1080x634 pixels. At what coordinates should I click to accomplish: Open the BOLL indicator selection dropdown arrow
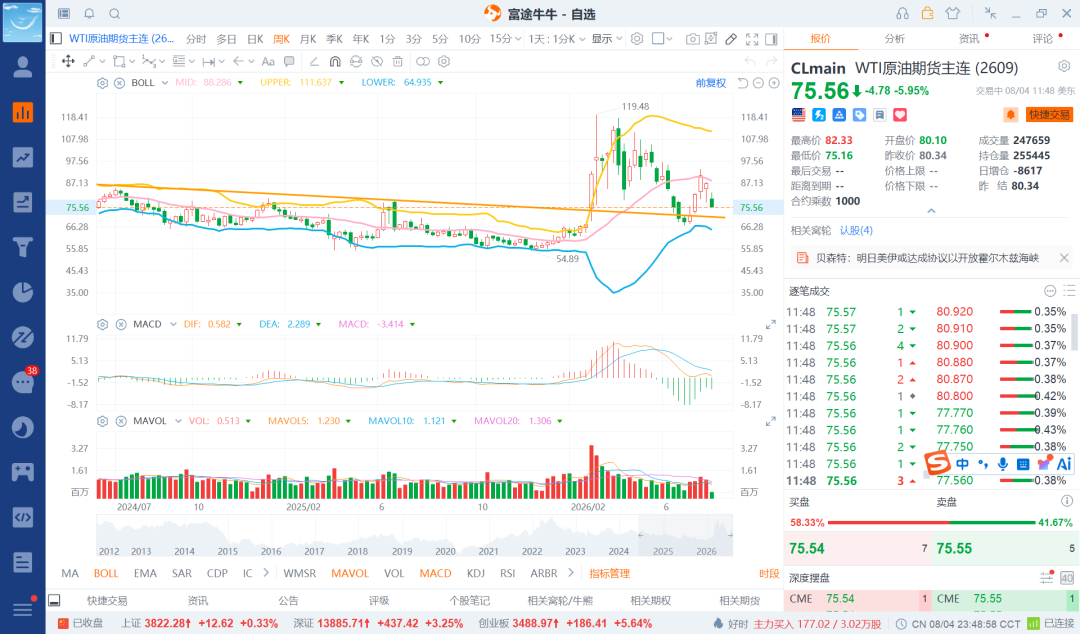click(165, 83)
